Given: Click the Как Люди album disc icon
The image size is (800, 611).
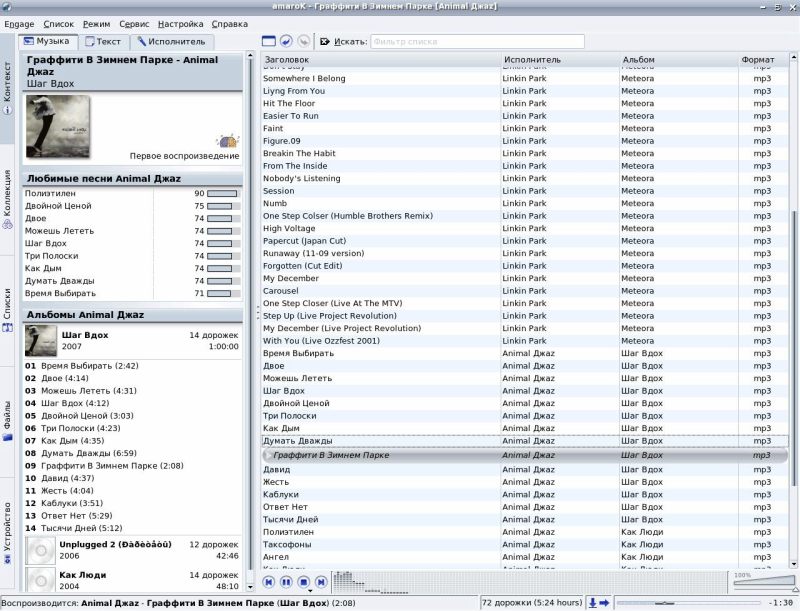Looking at the screenshot, I should click(41, 580).
